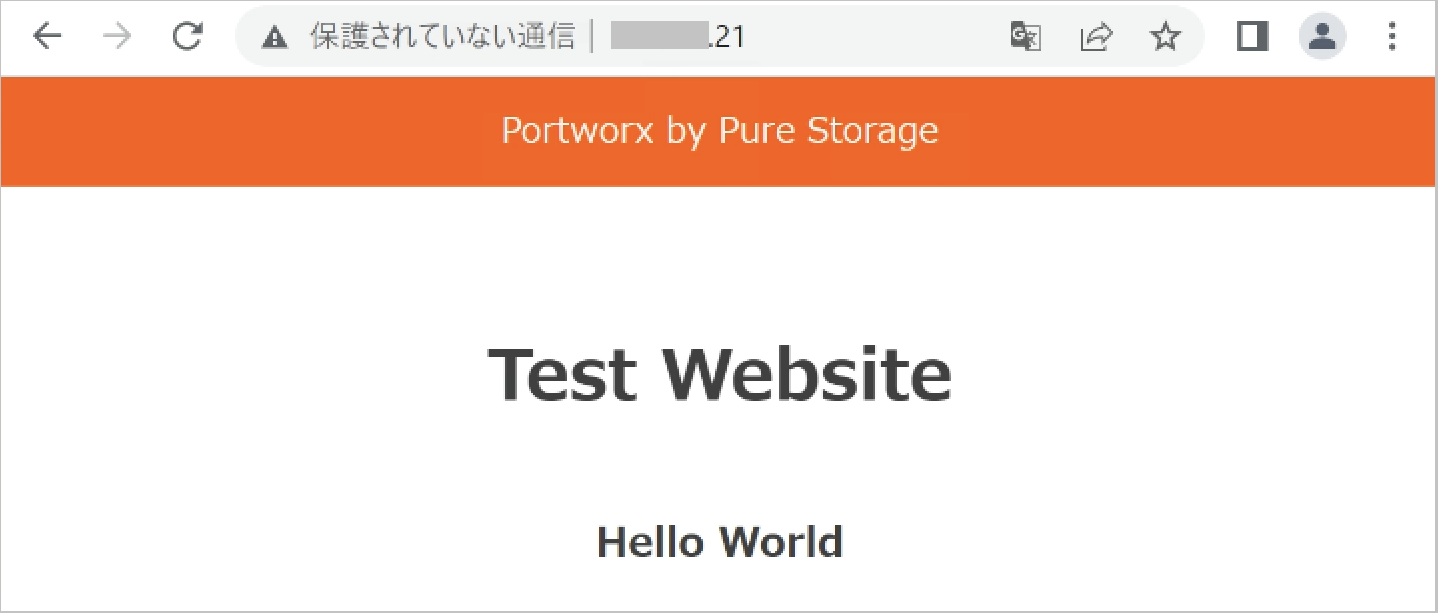The height and width of the screenshot is (613, 1438).
Task: Bookmark this page with the star
Action: [x=1165, y=38]
